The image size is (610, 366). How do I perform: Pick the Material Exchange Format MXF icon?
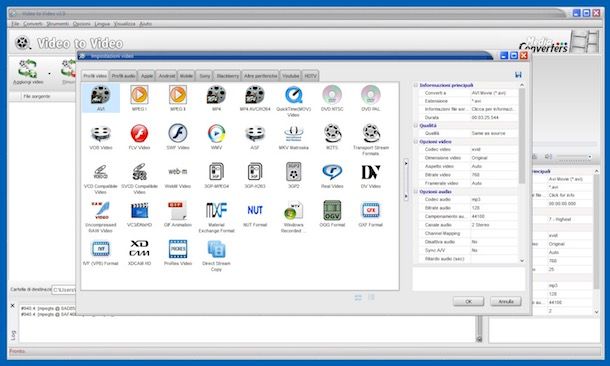pos(216,210)
